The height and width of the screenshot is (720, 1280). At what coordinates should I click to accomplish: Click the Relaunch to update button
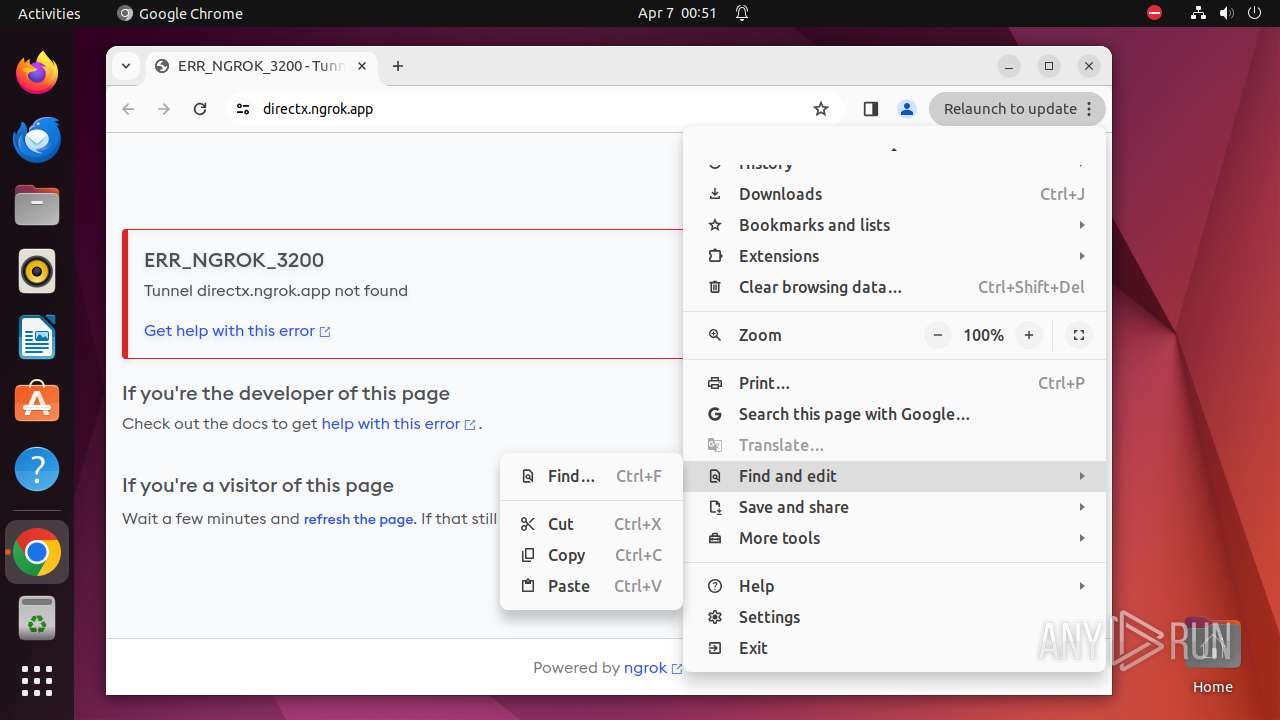coord(1017,109)
